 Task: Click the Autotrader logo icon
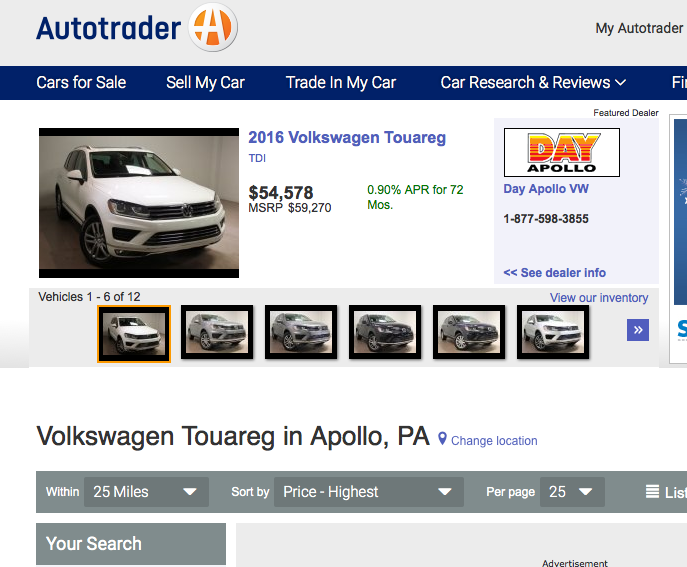pos(213,28)
